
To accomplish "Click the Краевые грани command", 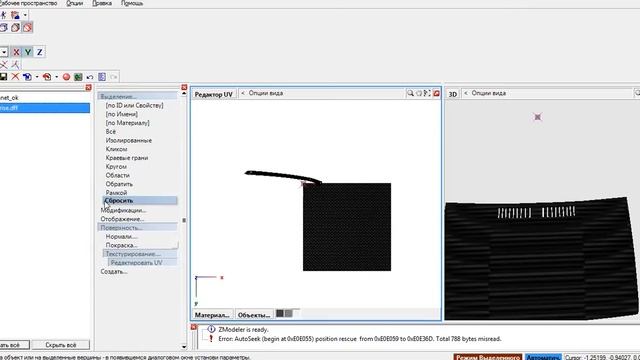I will pyautogui.click(x=127, y=158).
